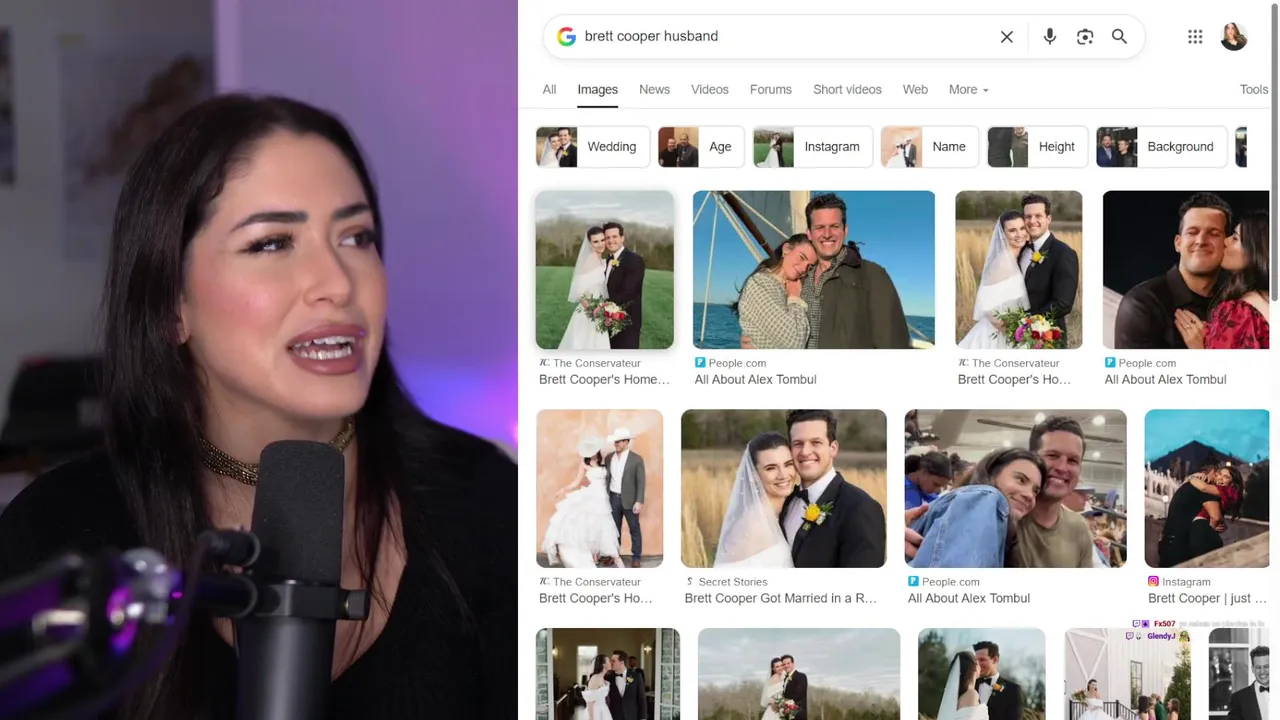Open the denim jacket selfie photo

[x=1015, y=489]
